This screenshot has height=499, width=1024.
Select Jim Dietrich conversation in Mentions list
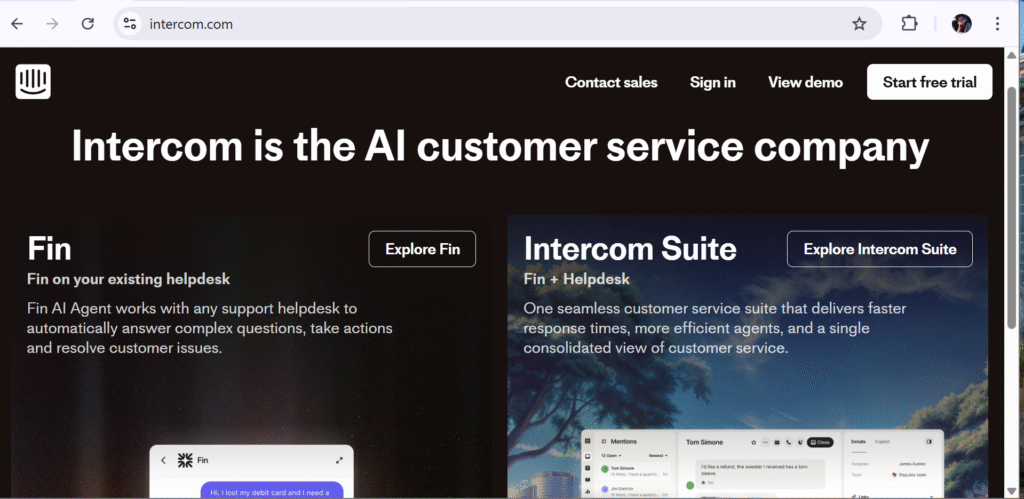click(635, 492)
